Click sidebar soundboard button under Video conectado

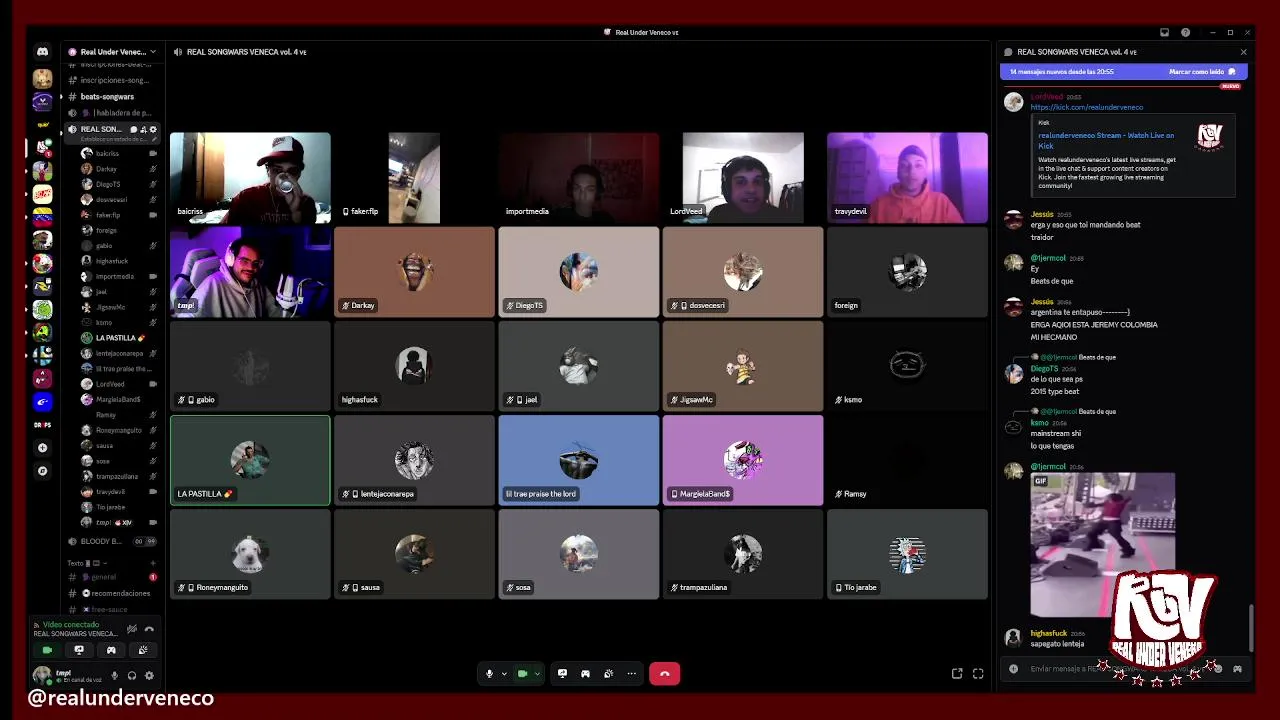pyautogui.click(x=143, y=650)
